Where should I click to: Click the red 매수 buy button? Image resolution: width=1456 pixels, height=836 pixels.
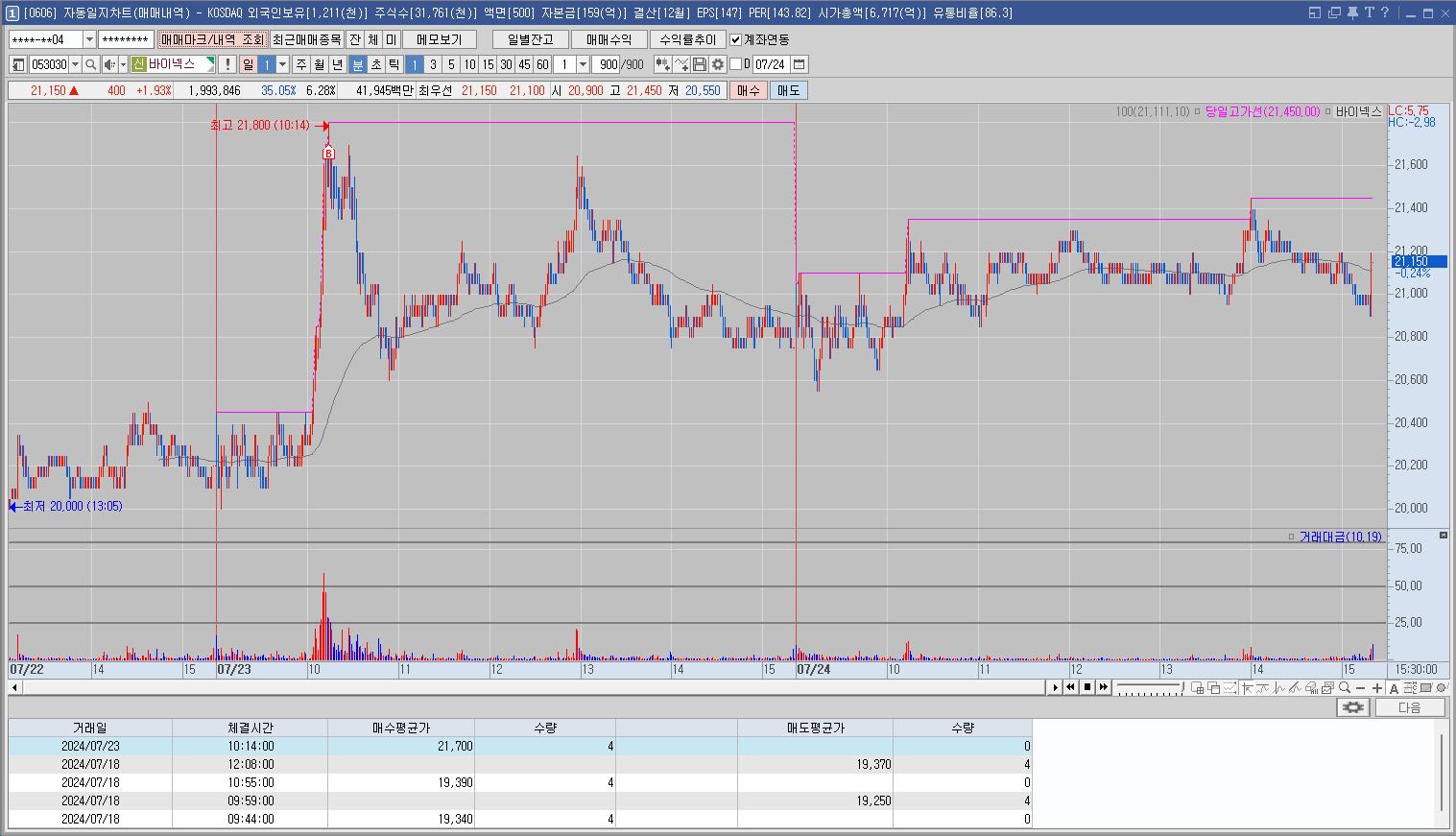click(x=748, y=90)
